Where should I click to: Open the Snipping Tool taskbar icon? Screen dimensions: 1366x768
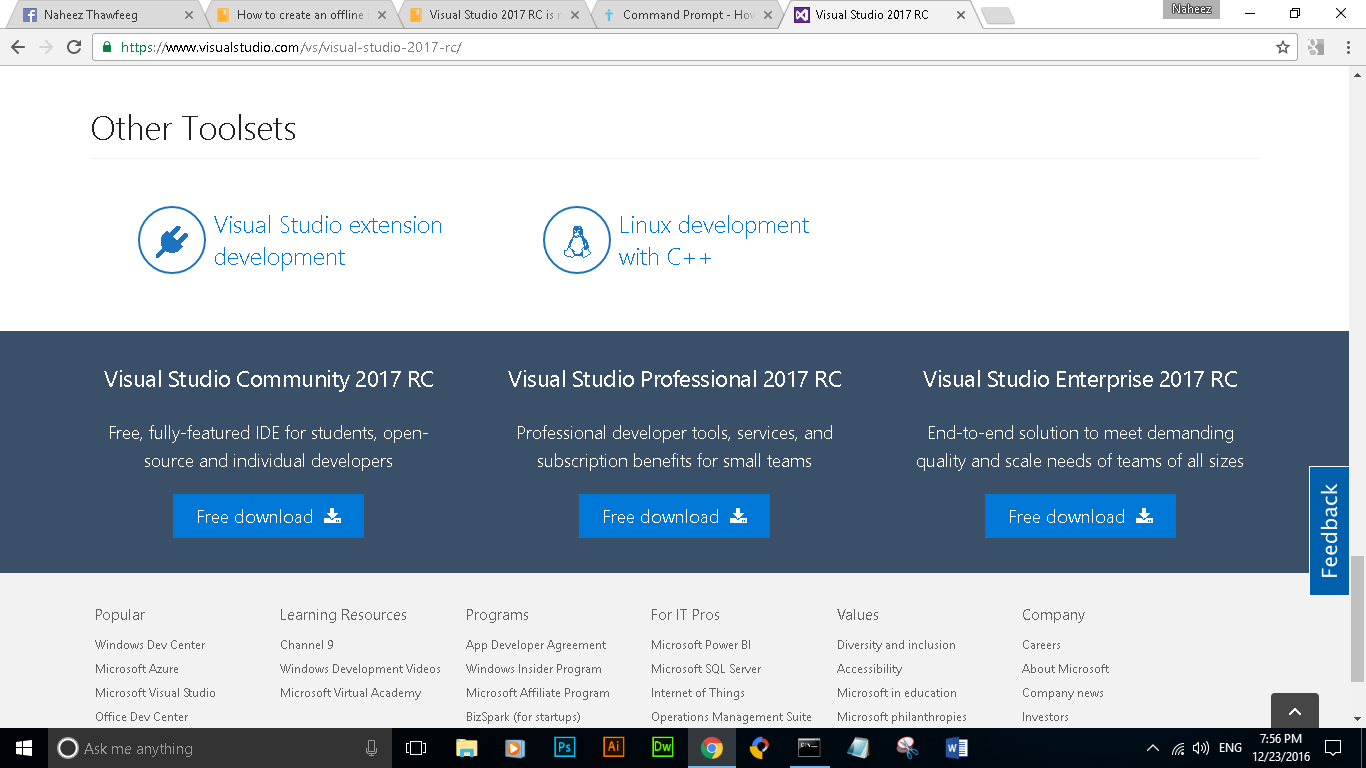[907, 748]
